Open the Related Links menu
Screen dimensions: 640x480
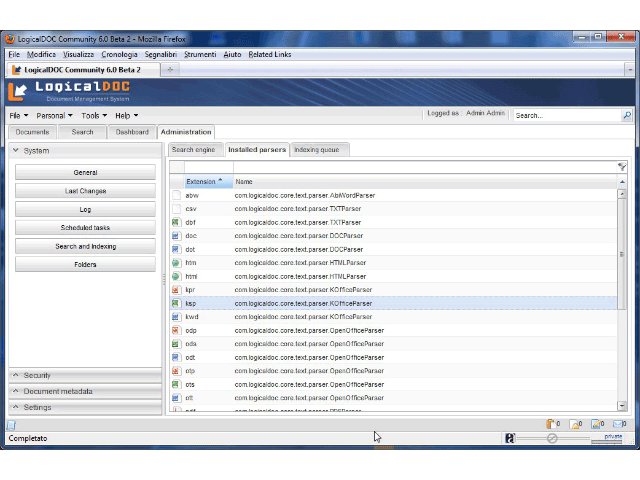[x=270, y=54]
